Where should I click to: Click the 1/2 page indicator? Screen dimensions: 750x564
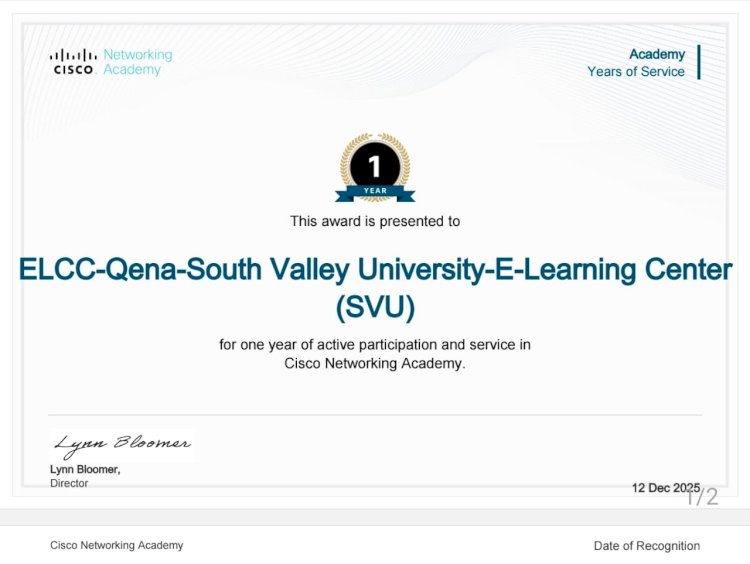pos(703,497)
